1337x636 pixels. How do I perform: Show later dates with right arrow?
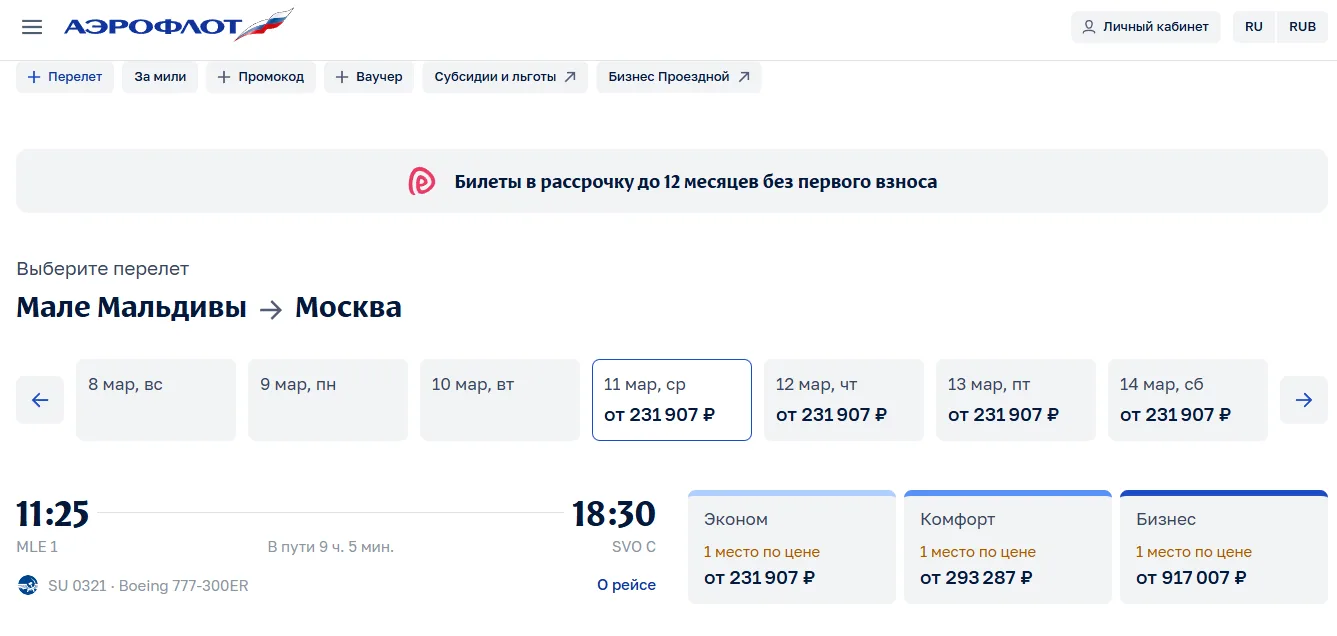click(1304, 400)
